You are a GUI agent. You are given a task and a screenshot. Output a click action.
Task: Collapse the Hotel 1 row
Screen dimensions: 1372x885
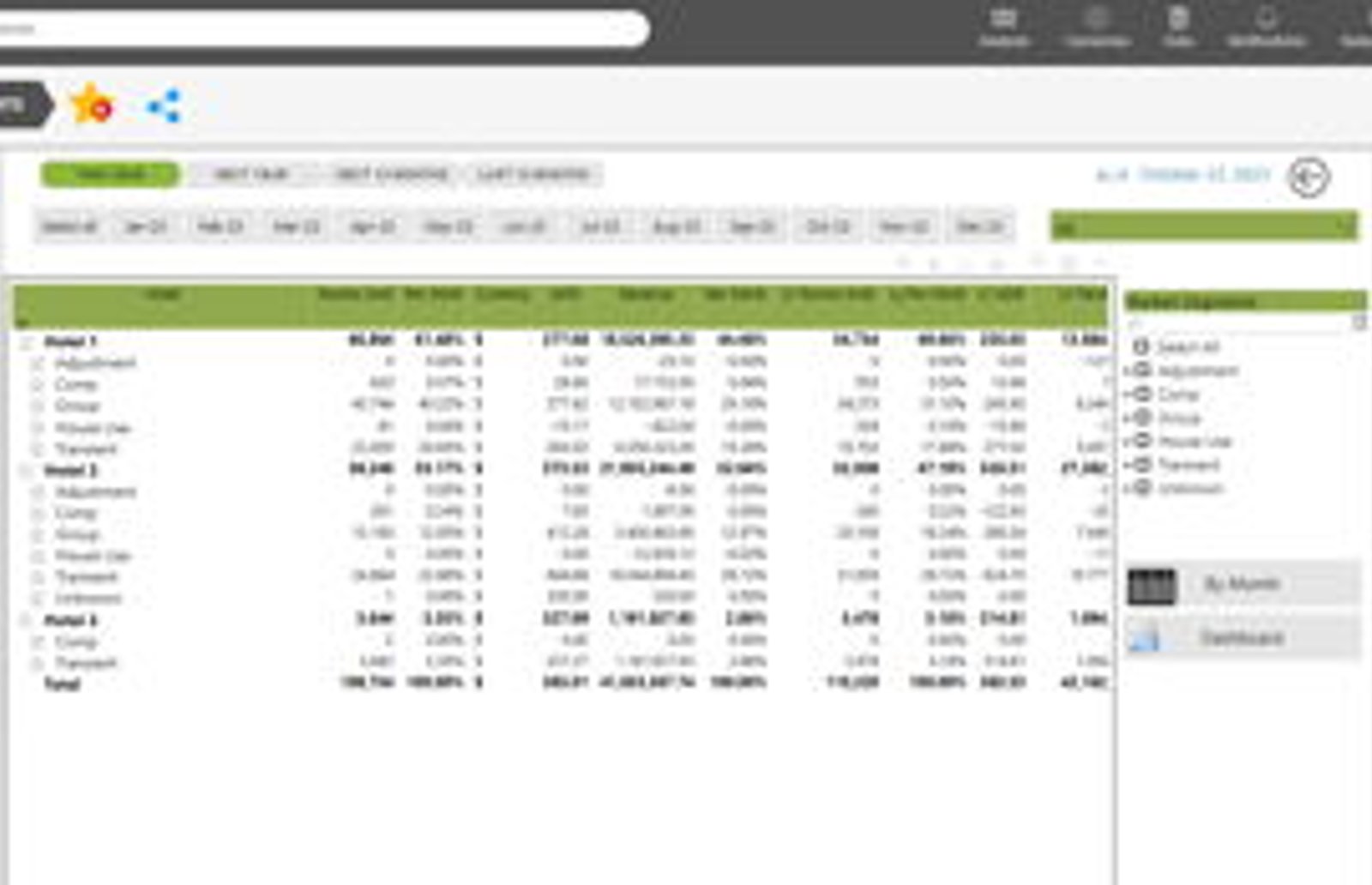27,341
